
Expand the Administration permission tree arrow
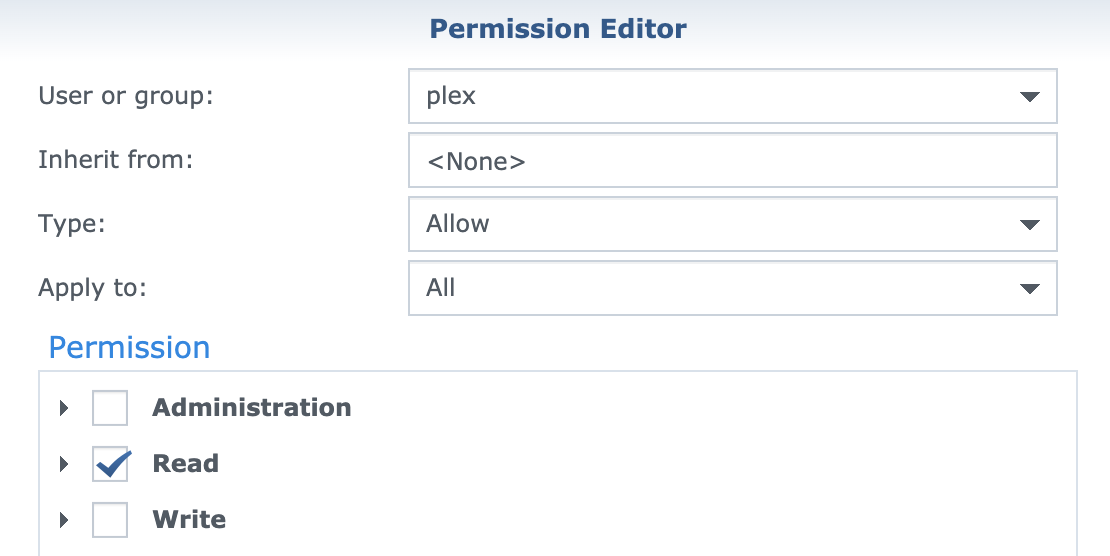(x=64, y=408)
